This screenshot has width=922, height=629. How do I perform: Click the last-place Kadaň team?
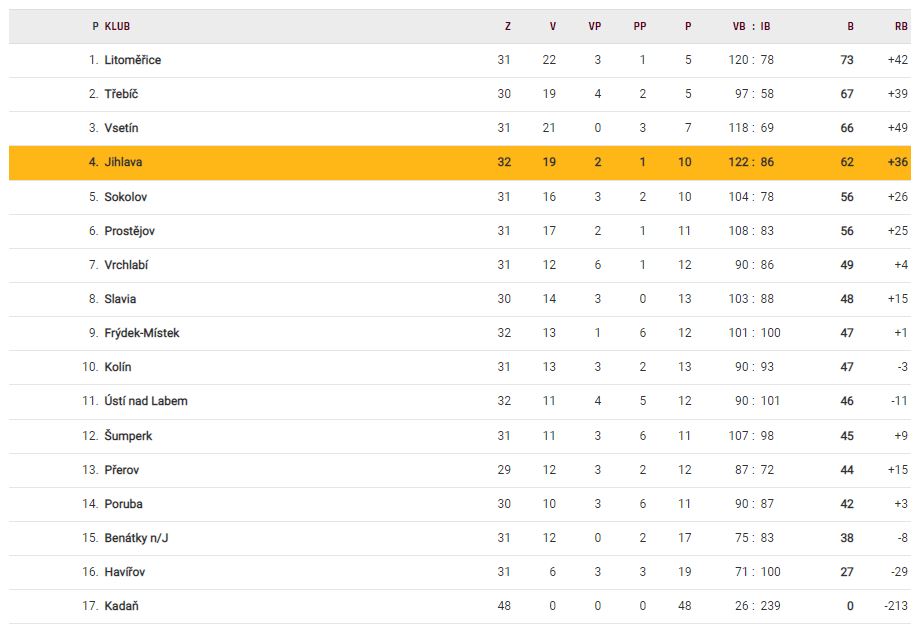click(x=120, y=606)
